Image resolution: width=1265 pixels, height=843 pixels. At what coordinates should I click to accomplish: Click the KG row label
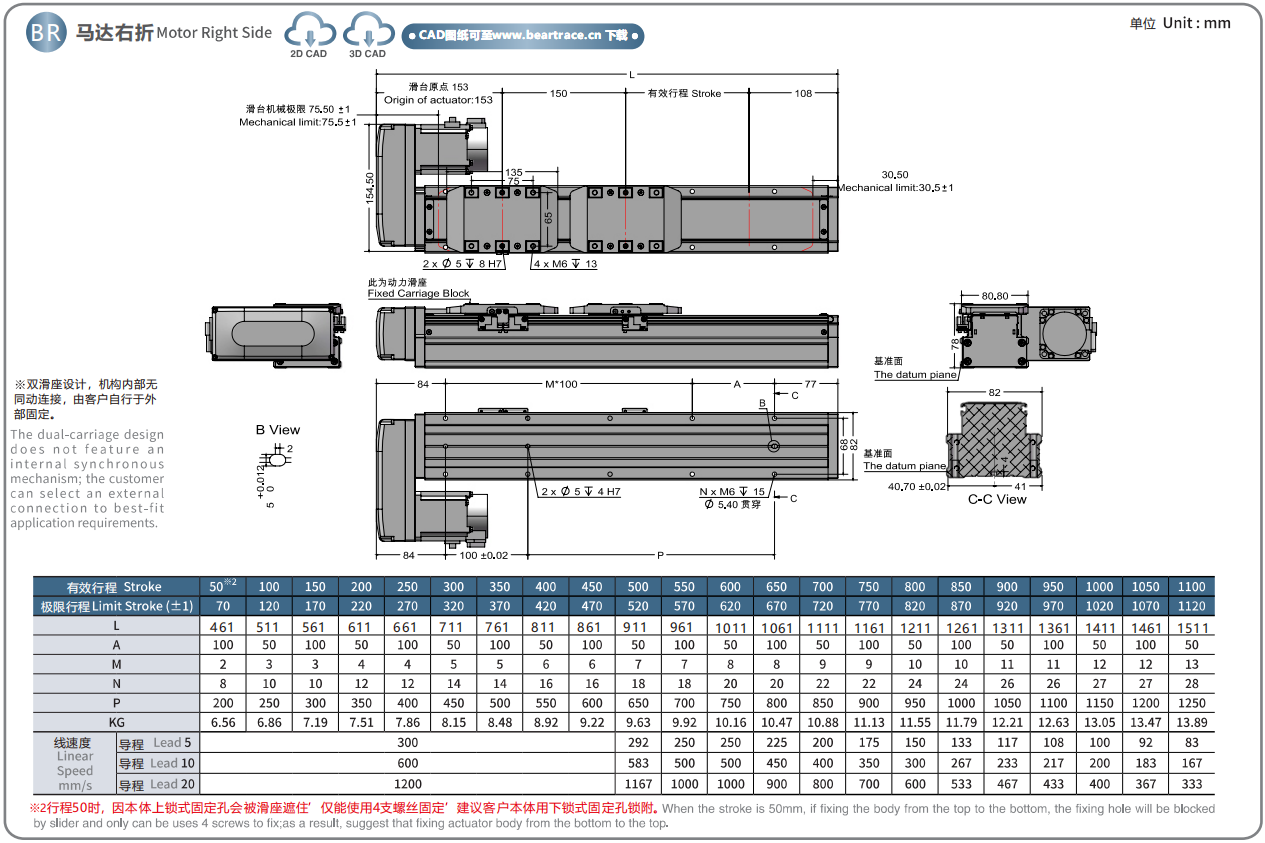116,722
